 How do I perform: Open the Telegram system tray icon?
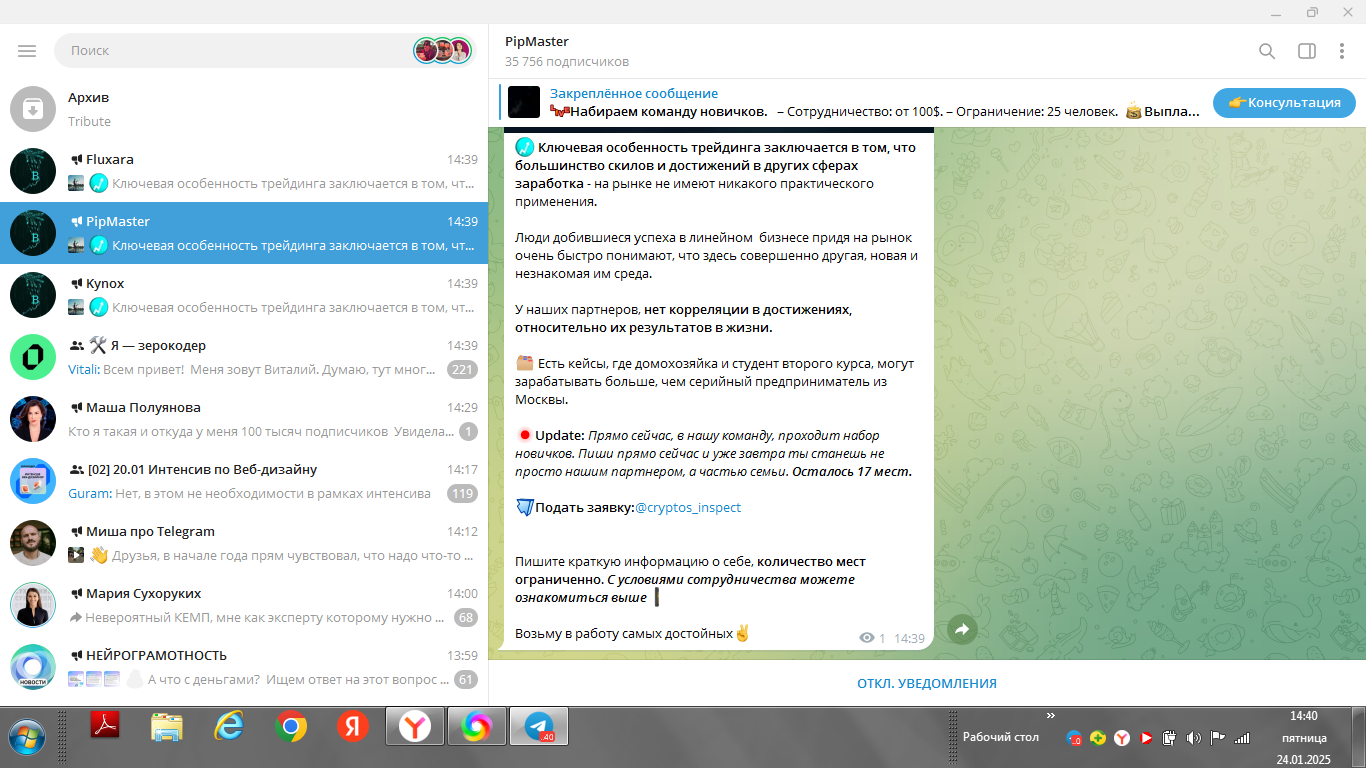pos(1075,738)
